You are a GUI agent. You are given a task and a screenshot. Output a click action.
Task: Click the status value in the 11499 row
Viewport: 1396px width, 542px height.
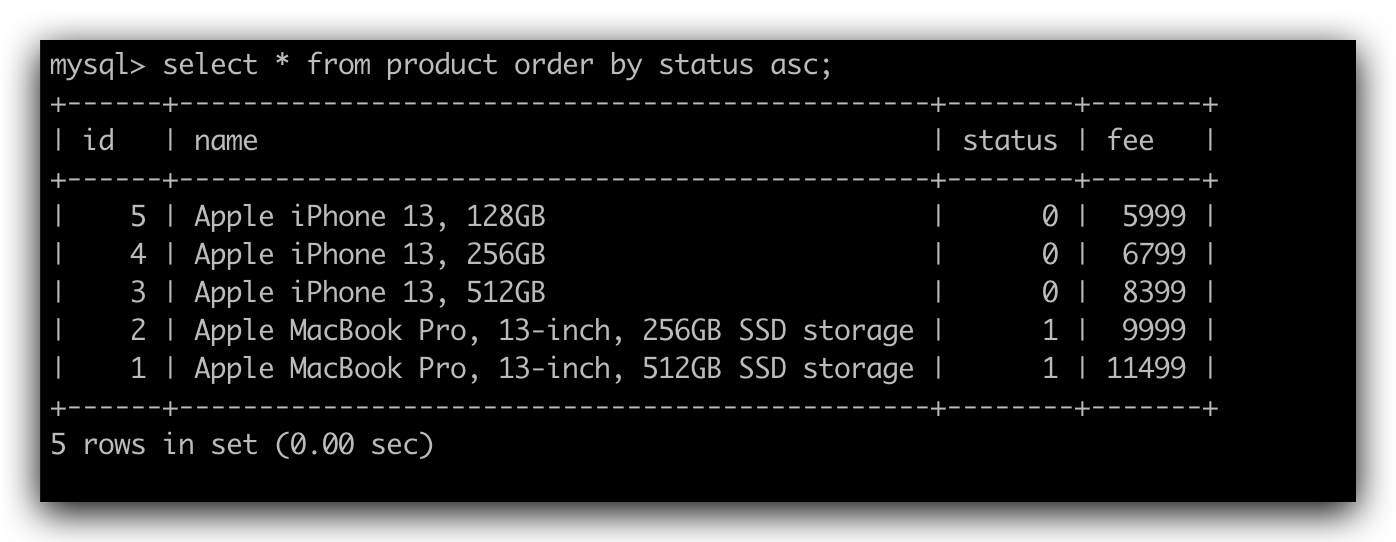(1049, 369)
